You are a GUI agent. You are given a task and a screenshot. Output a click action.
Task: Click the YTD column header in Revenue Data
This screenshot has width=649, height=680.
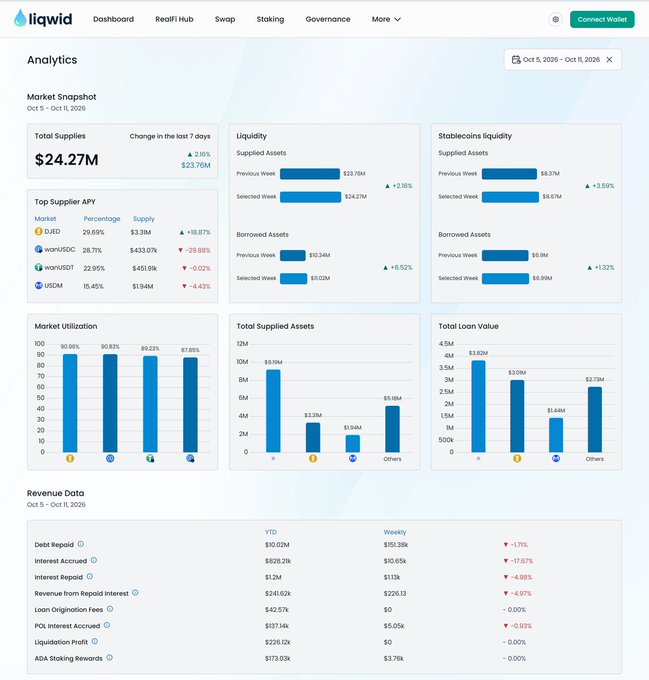[271, 532]
